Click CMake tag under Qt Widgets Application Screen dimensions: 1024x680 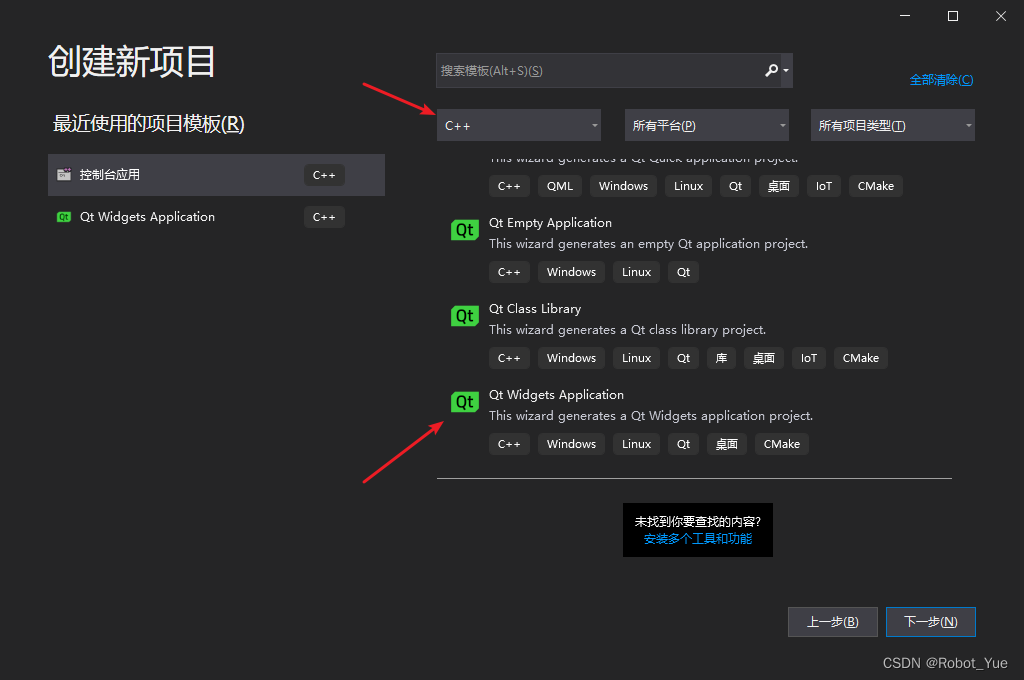tap(782, 444)
